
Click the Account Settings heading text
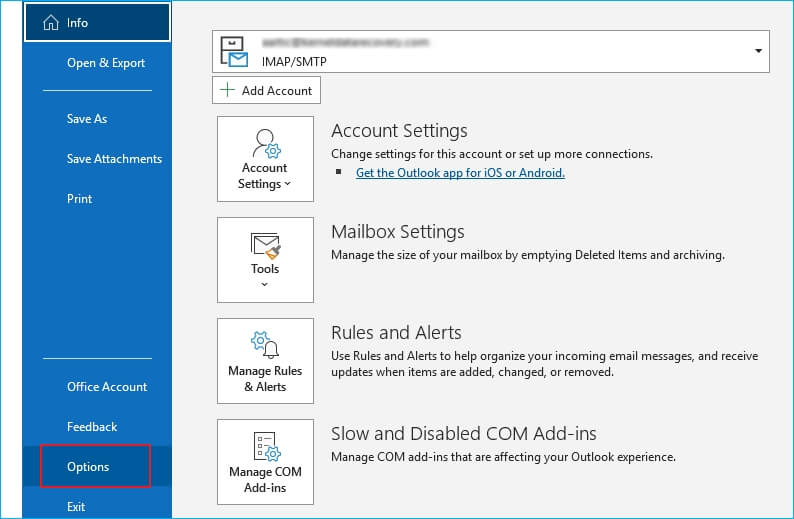[x=399, y=131]
